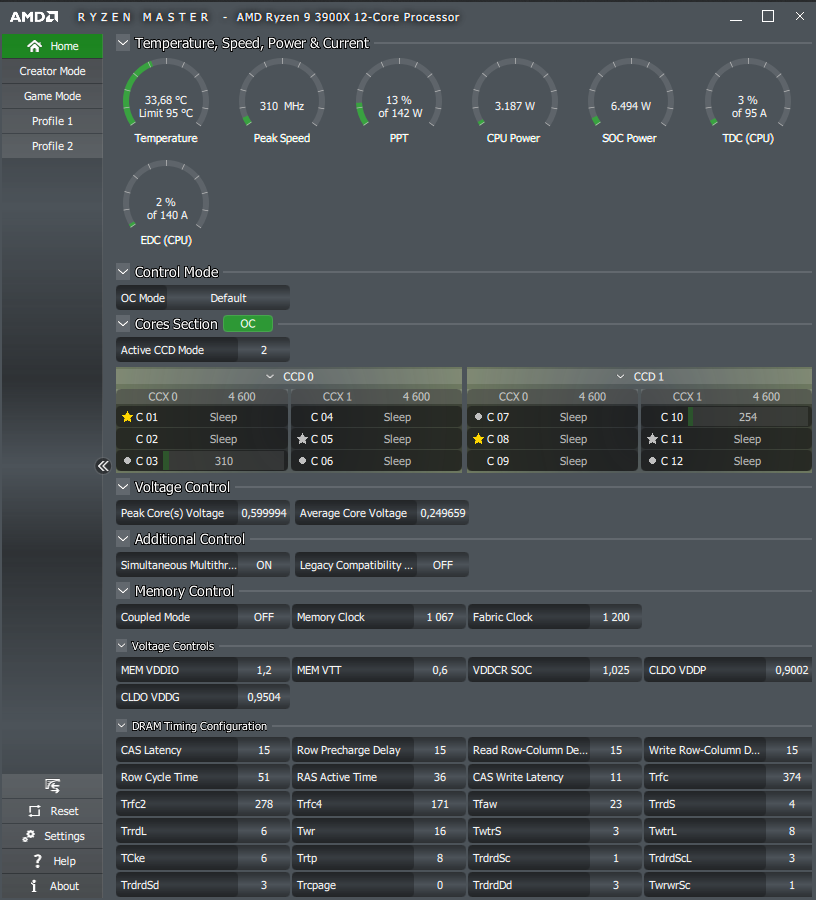Click the dot marker on core C 06
Image resolution: width=816 pixels, height=900 pixels.
302,460
